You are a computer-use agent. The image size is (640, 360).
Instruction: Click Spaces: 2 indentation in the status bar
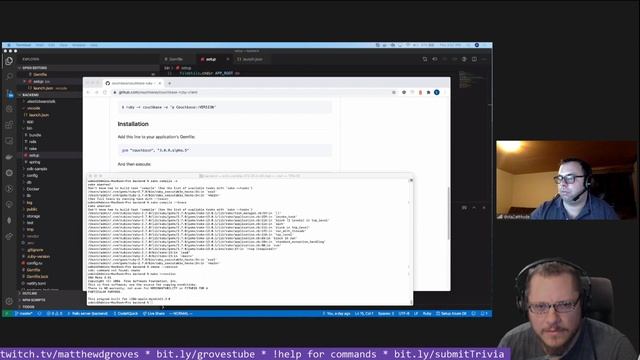click(385, 313)
